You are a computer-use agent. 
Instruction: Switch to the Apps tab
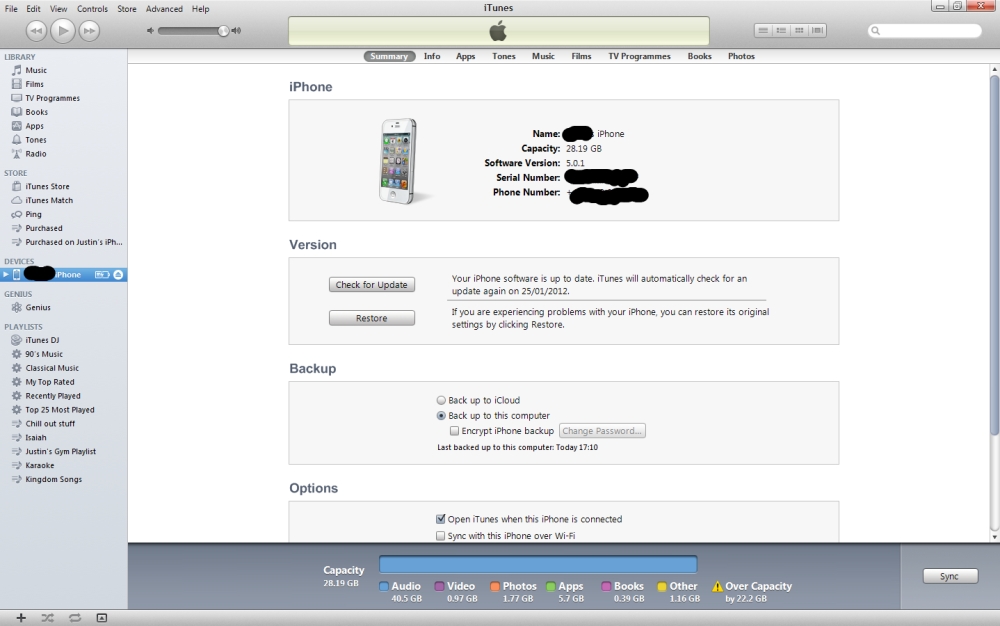point(466,56)
